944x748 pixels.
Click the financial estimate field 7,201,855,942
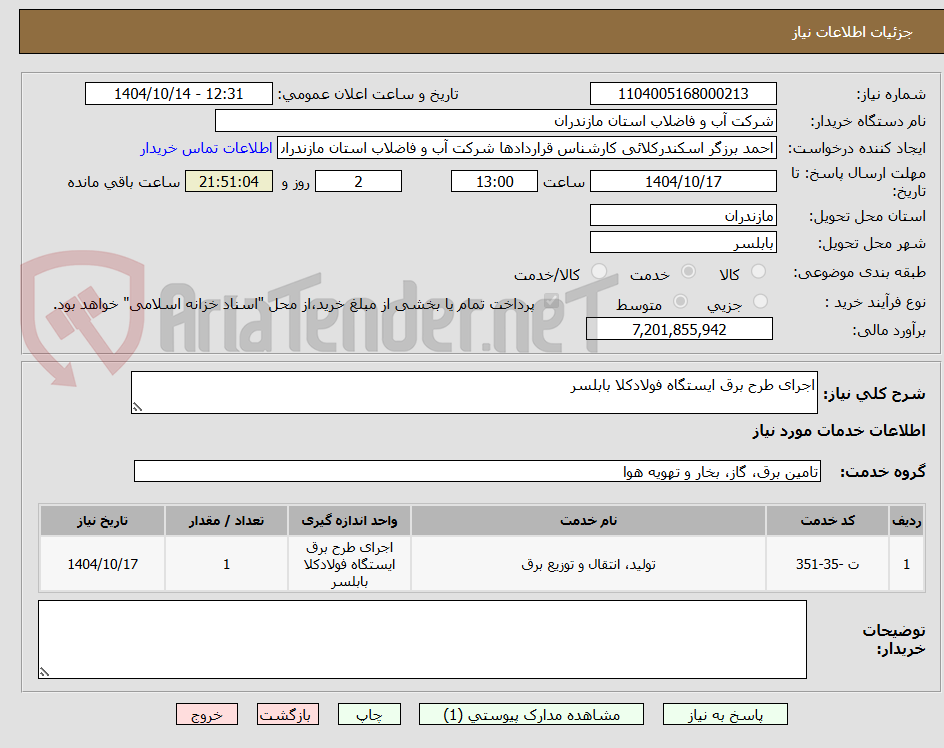pyautogui.click(x=679, y=329)
